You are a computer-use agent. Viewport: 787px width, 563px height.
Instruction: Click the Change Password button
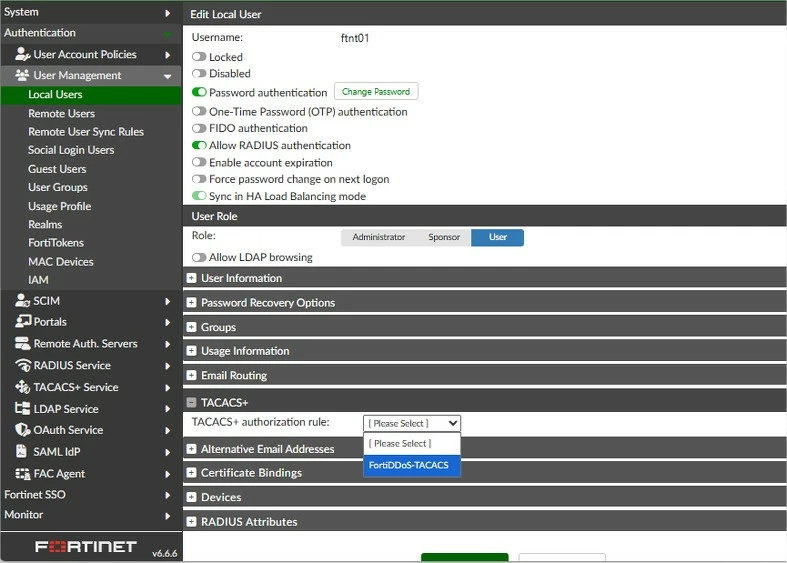coord(376,92)
